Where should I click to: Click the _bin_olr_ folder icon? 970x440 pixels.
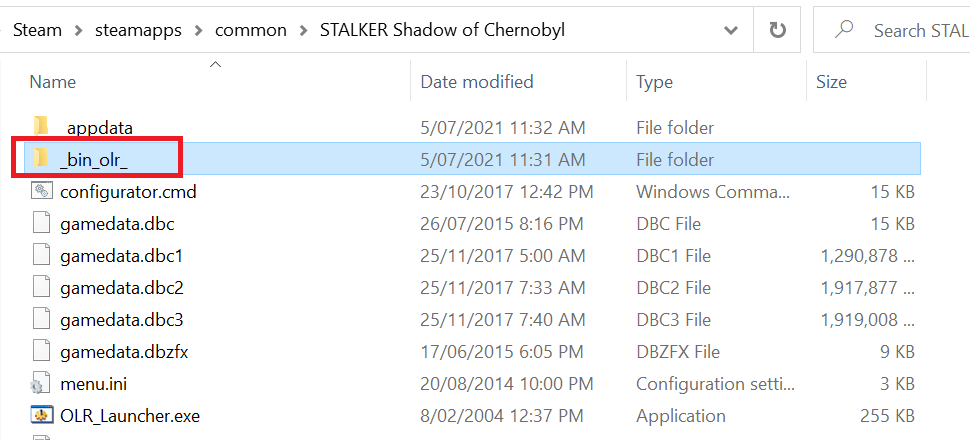tap(42, 159)
